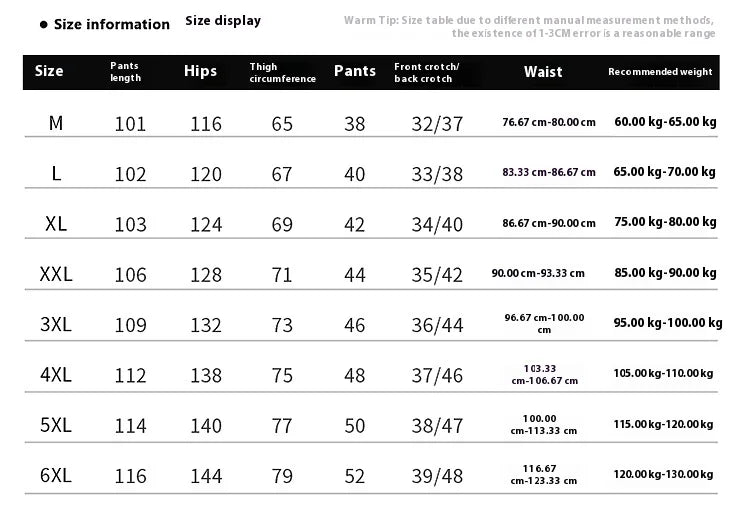Screen dimensions: 750x525
Task: Select the 4XL size row label
Action: tap(56, 375)
